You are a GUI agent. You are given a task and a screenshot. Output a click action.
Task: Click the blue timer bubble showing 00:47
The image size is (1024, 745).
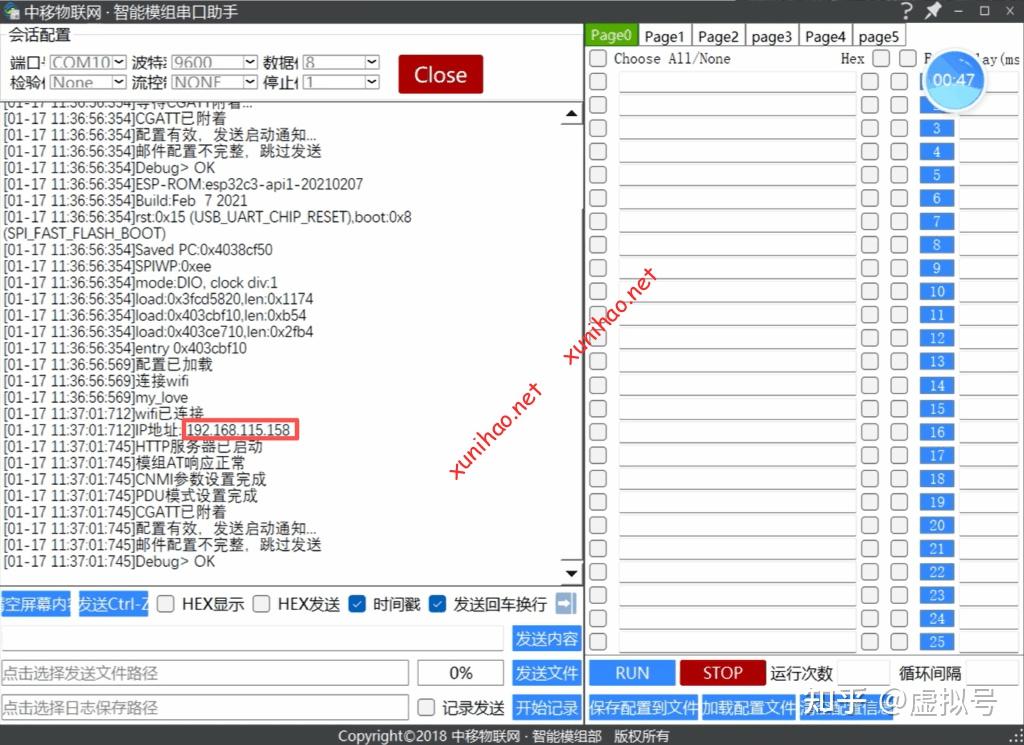click(953, 79)
